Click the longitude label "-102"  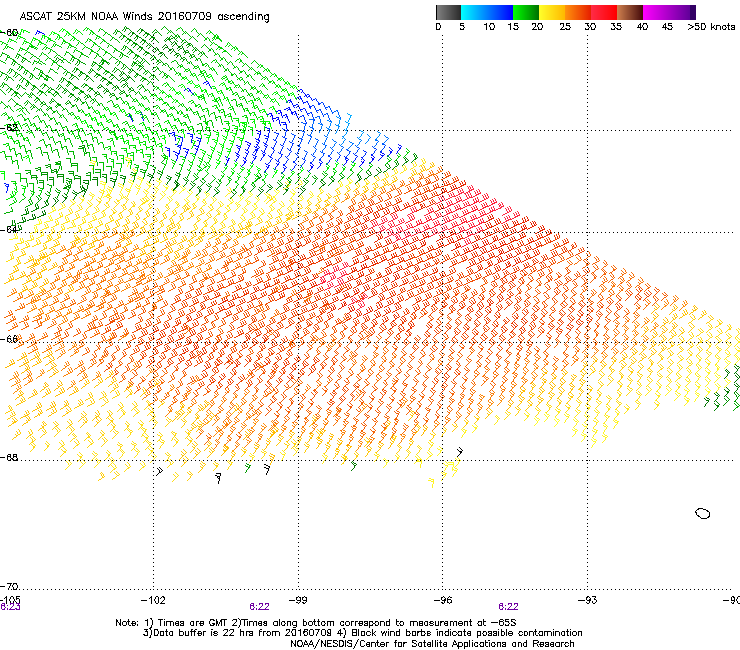point(153,600)
